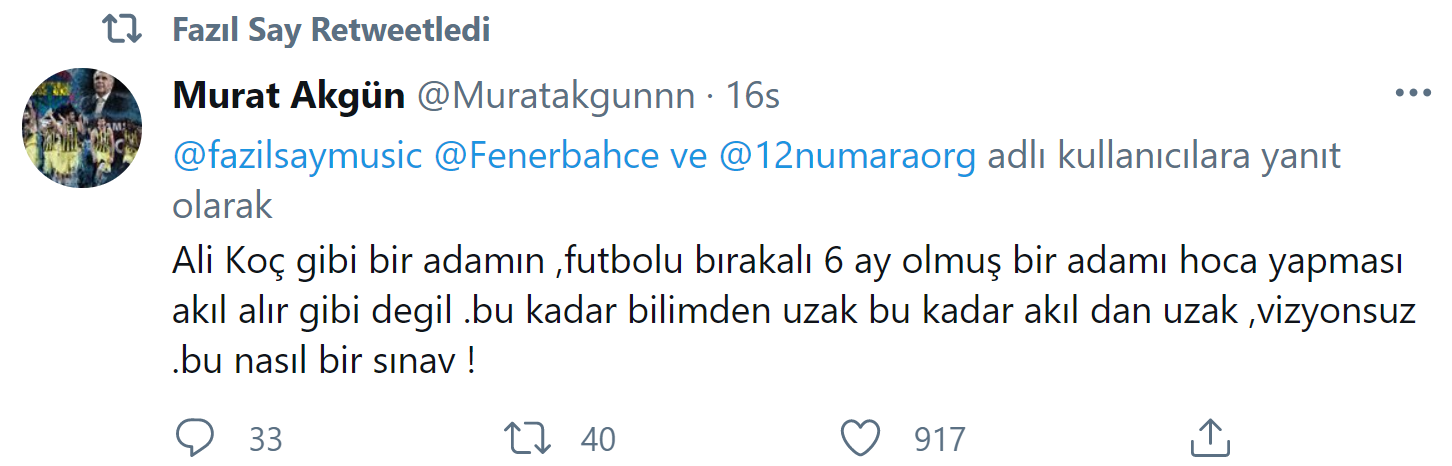Click the 'bu nasıl bir sınav' line

(x=322, y=362)
